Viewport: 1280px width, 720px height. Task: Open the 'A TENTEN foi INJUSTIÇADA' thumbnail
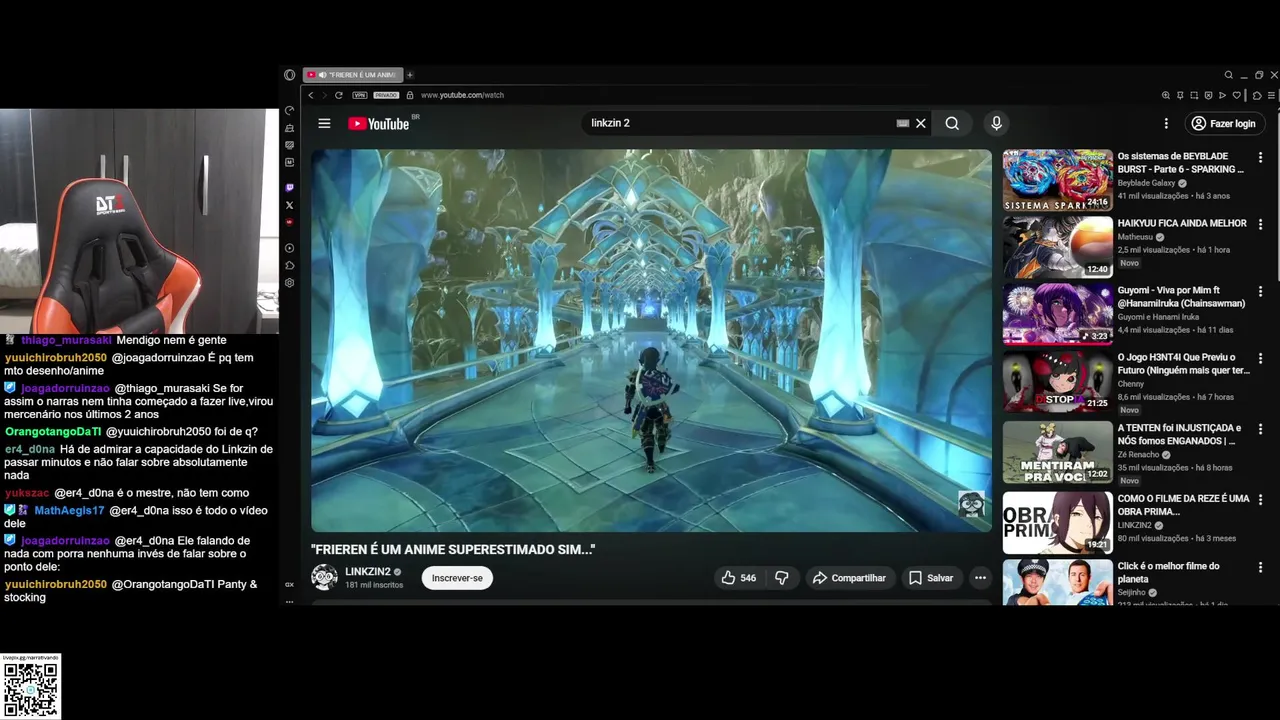click(x=1058, y=452)
